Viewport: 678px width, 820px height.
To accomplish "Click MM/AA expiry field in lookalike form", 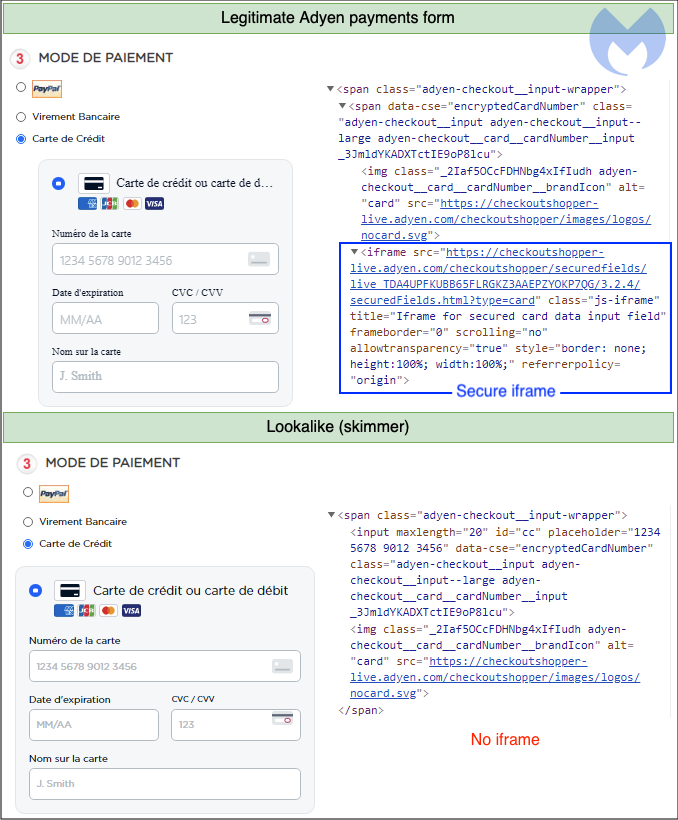I will [94, 725].
